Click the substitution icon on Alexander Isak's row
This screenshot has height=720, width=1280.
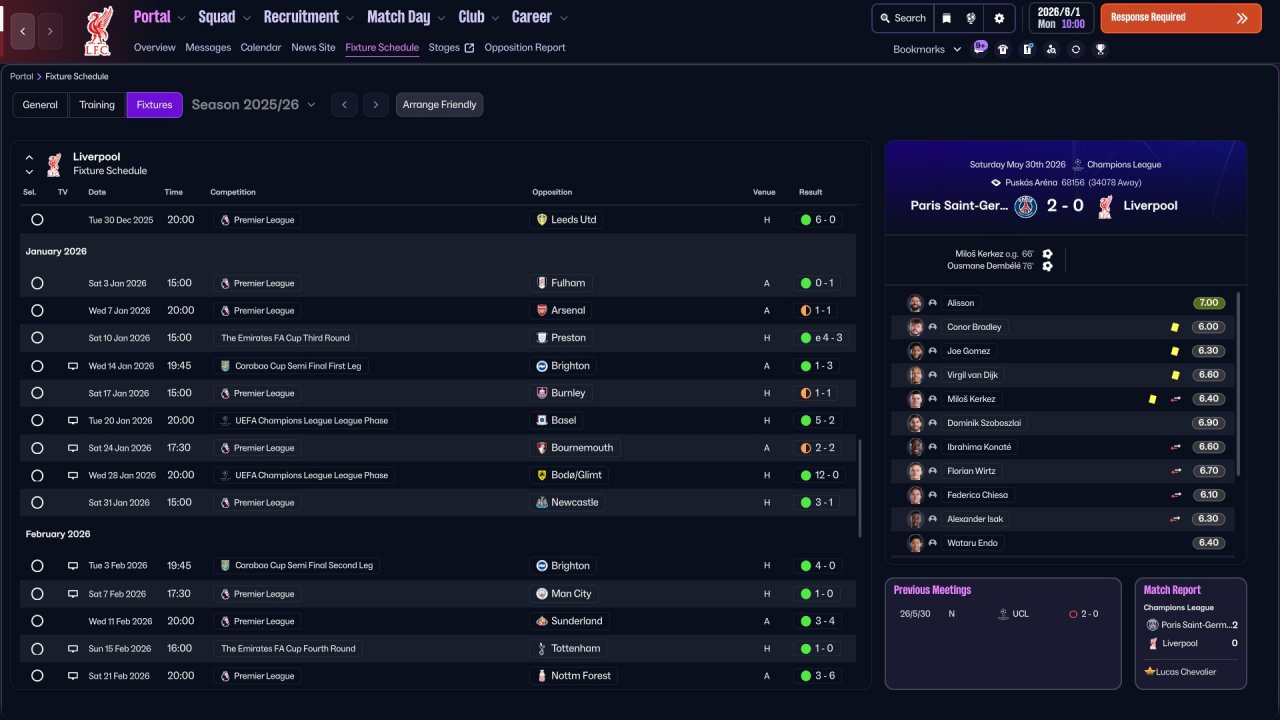tap(1176, 519)
